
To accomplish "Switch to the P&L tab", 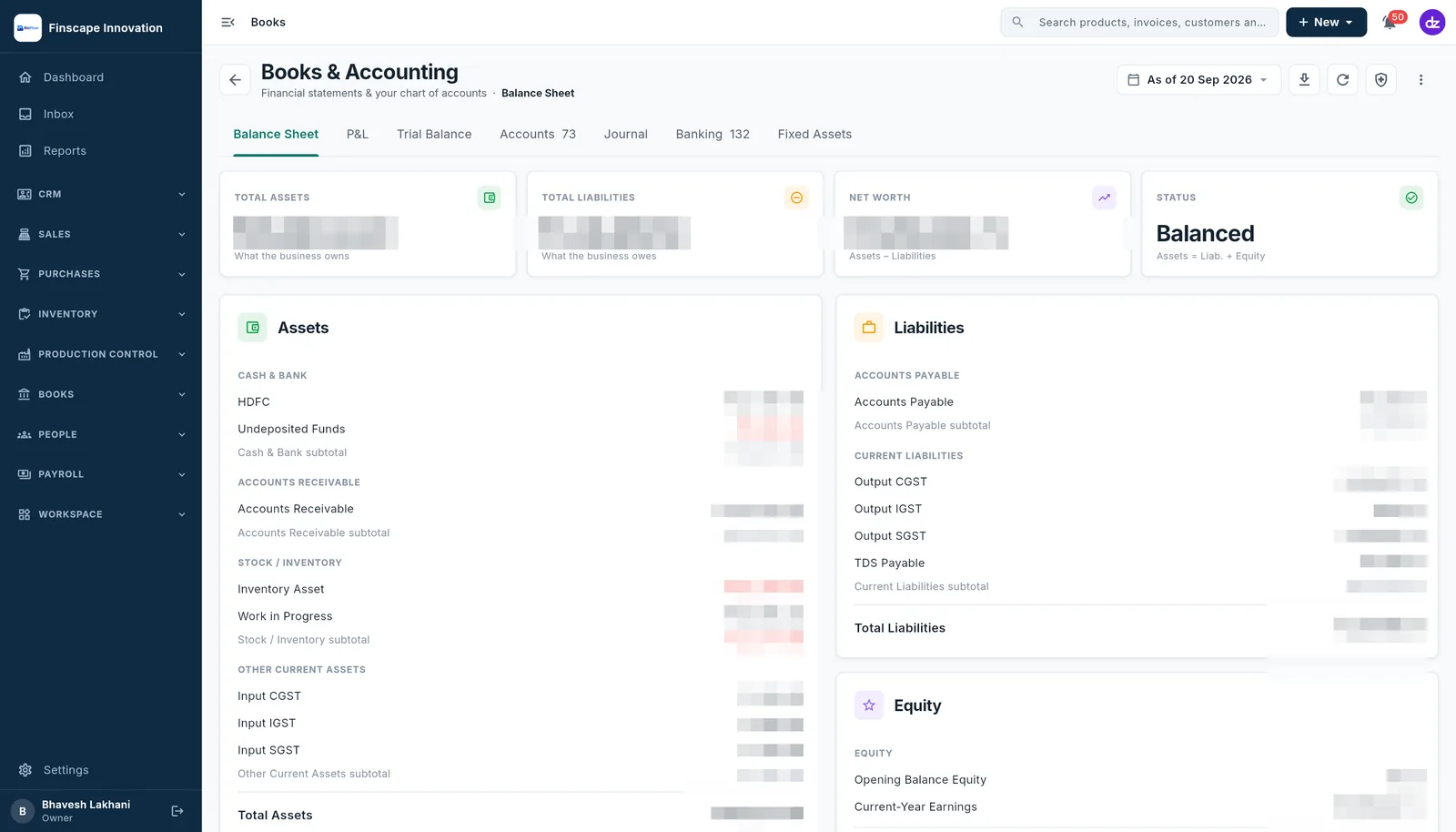I will point(358,134).
